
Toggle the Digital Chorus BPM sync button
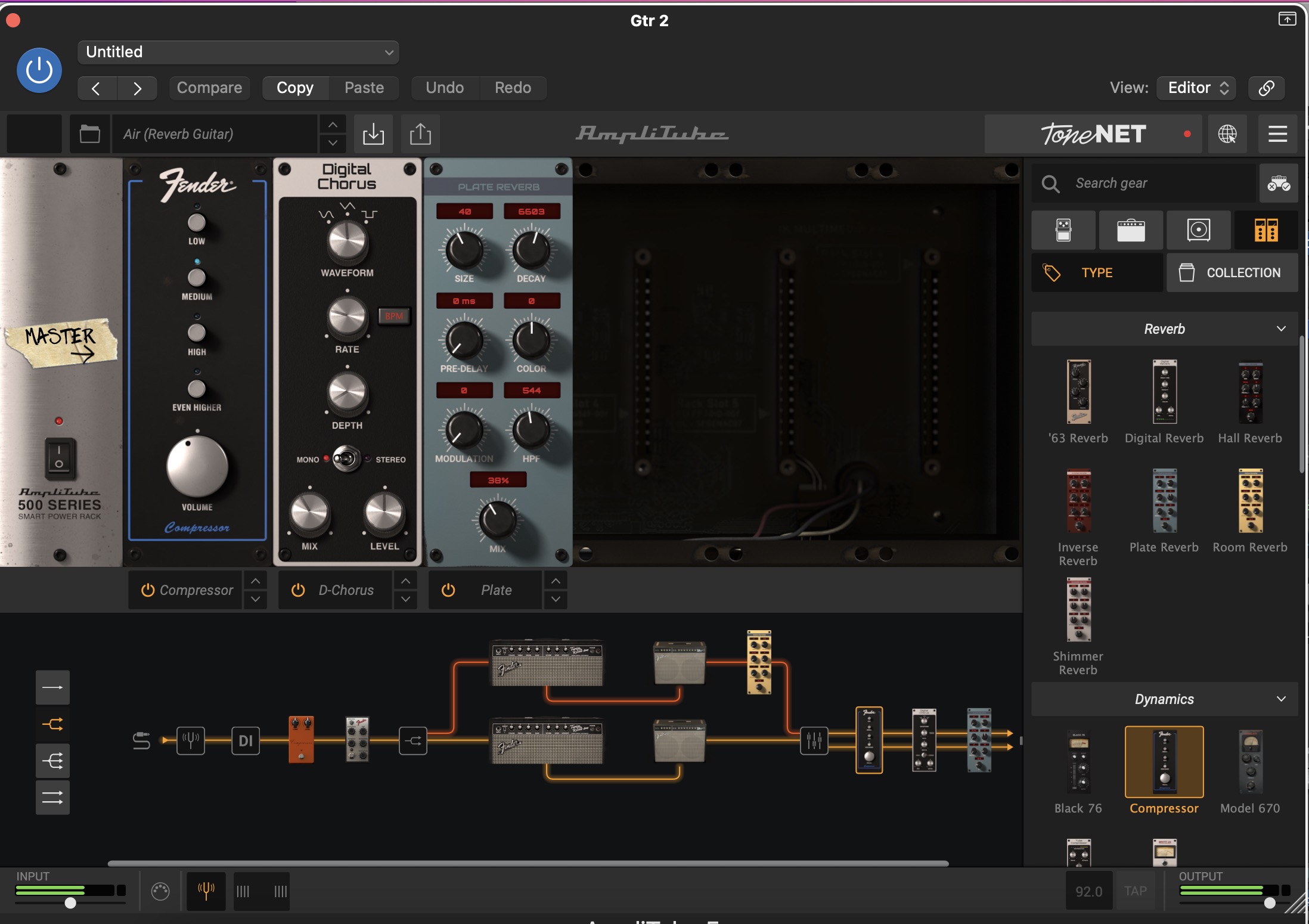tap(394, 316)
